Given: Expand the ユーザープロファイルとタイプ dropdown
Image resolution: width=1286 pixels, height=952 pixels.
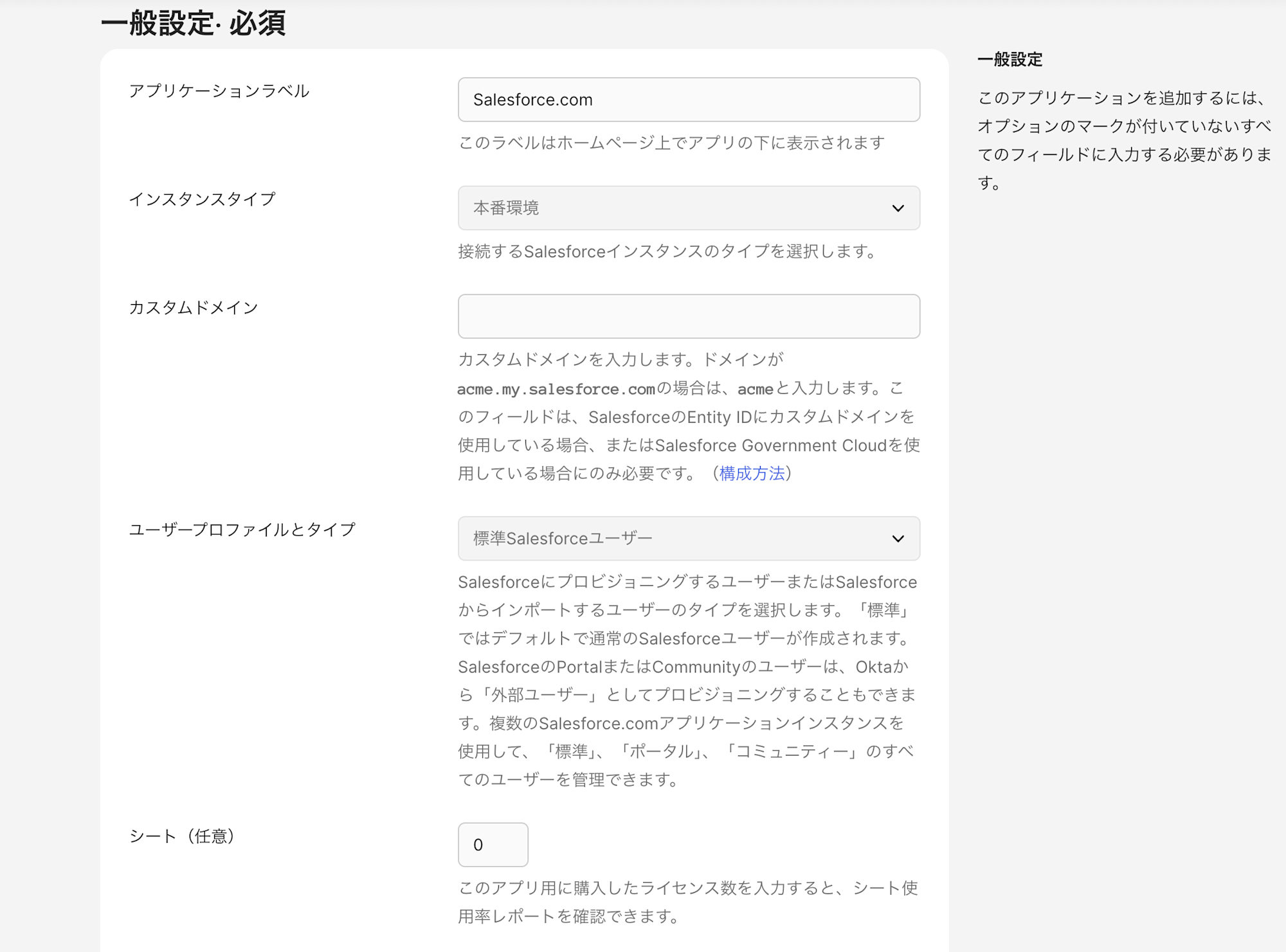Looking at the screenshot, I should (675, 538).
